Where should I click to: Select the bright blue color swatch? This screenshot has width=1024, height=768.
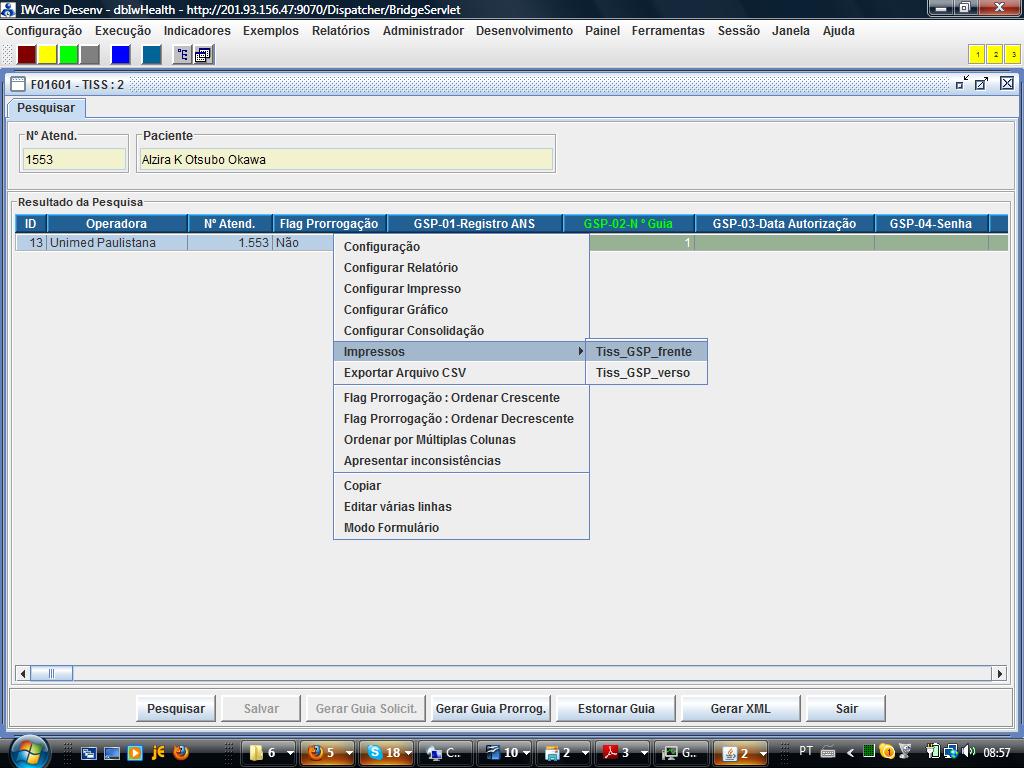click(x=121, y=55)
